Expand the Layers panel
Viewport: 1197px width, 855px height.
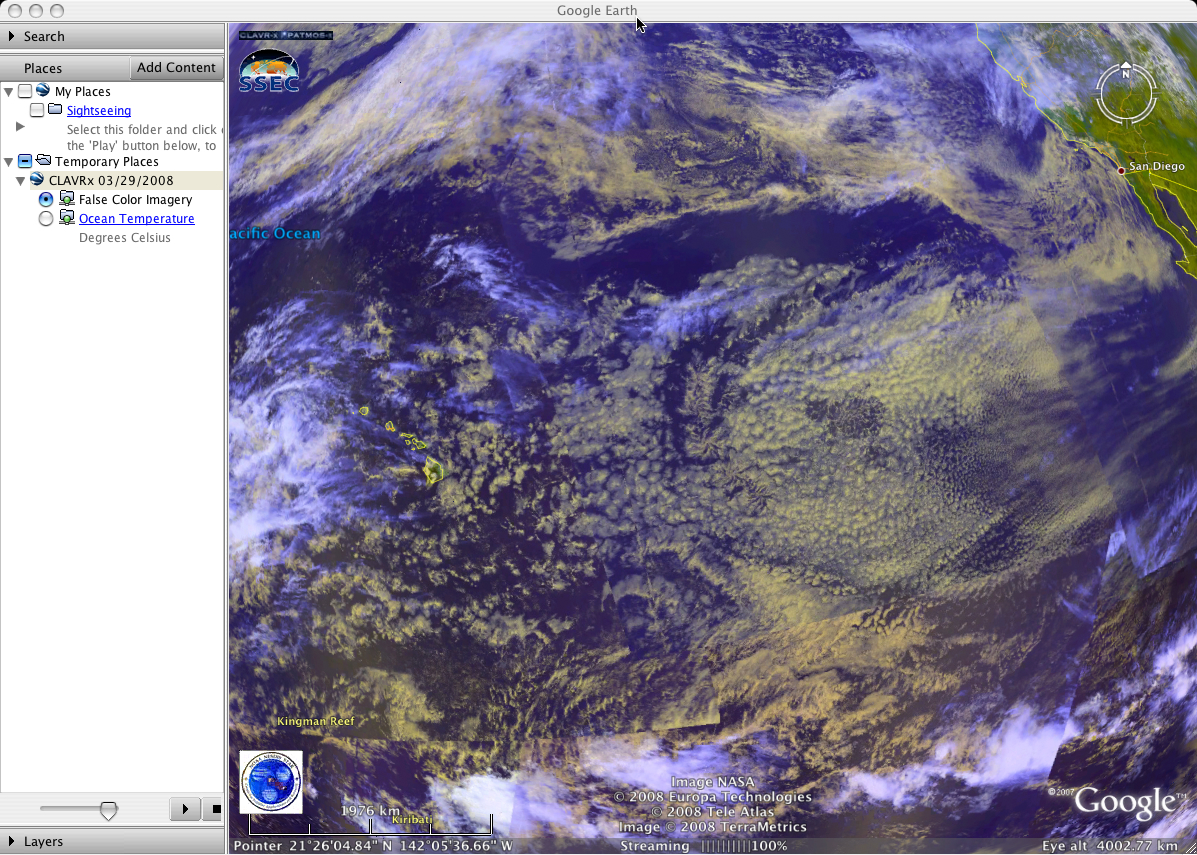click(x=11, y=841)
